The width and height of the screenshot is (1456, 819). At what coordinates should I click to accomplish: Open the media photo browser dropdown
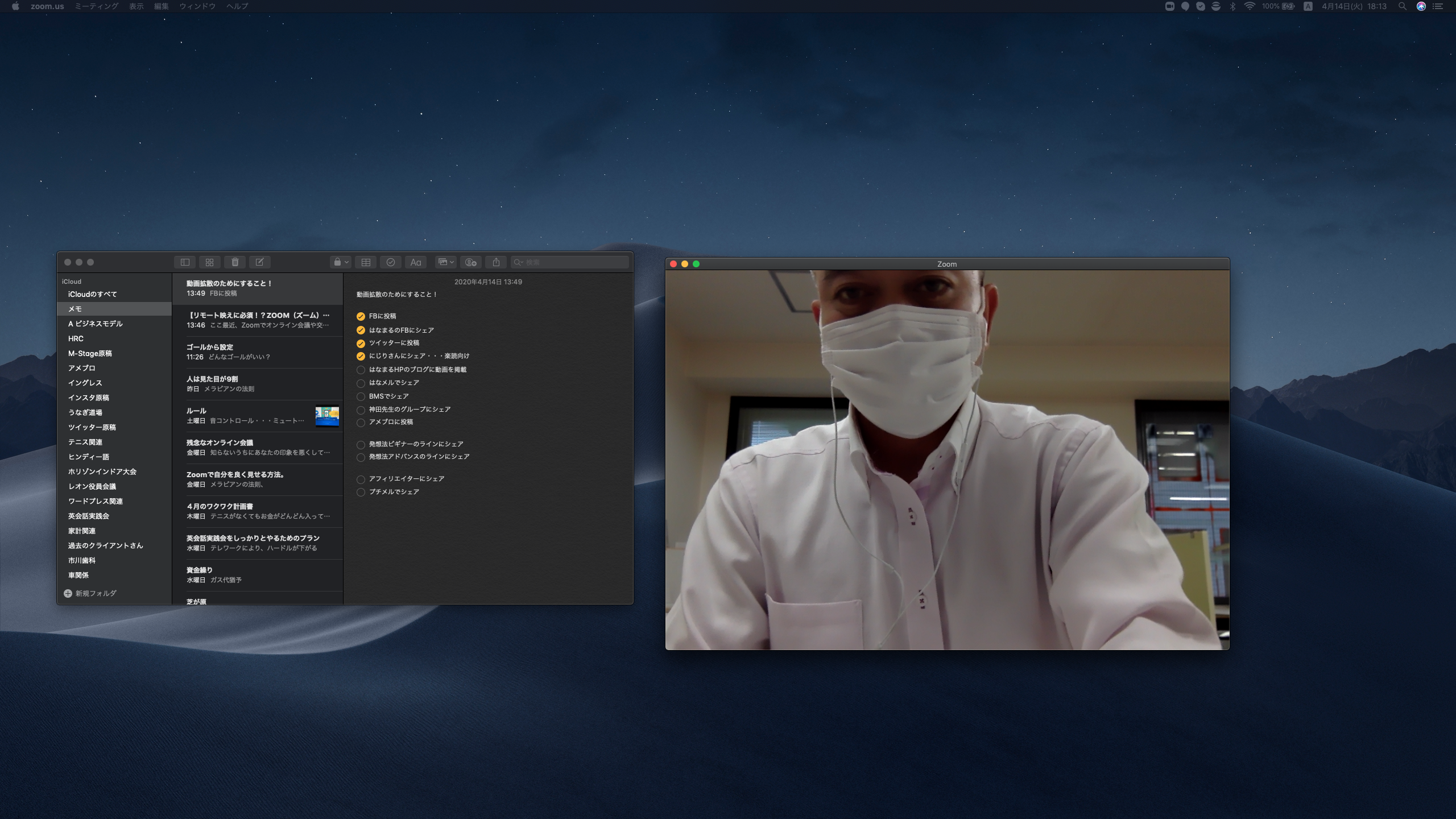[x=445, y=262]
